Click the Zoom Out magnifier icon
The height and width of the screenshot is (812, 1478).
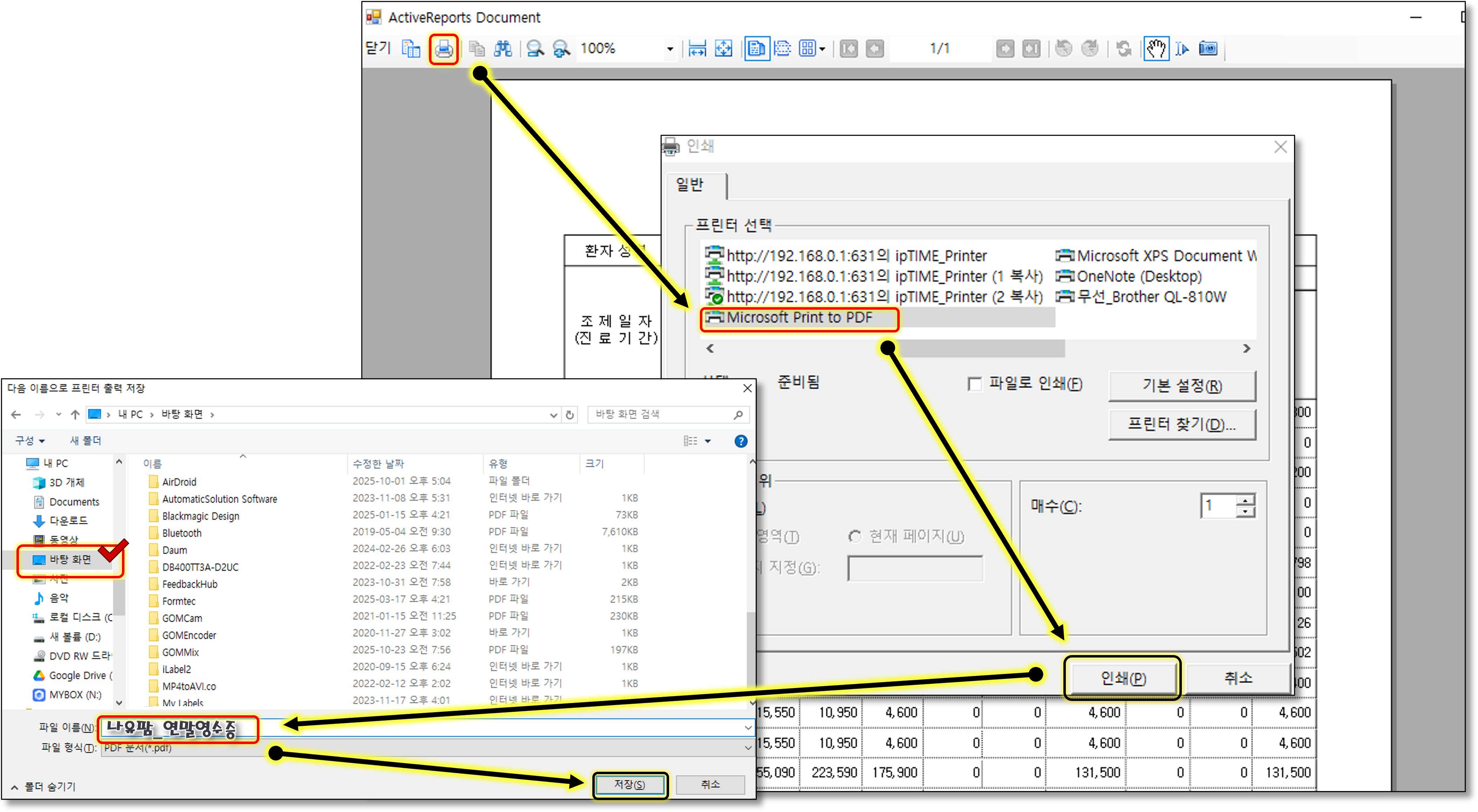(x=535, y=49)
